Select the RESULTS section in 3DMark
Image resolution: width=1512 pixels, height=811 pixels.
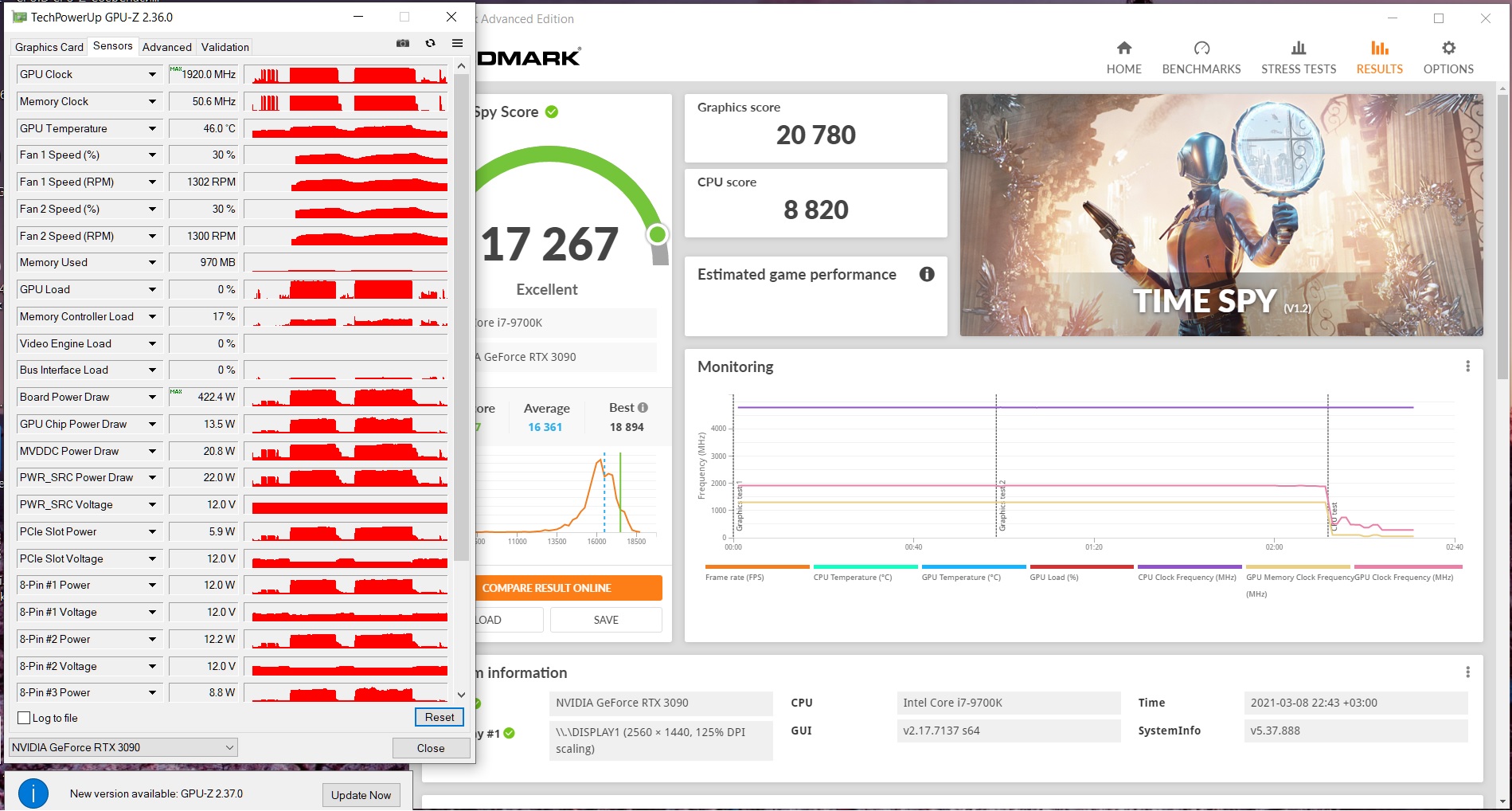[x=1380, y=58]
